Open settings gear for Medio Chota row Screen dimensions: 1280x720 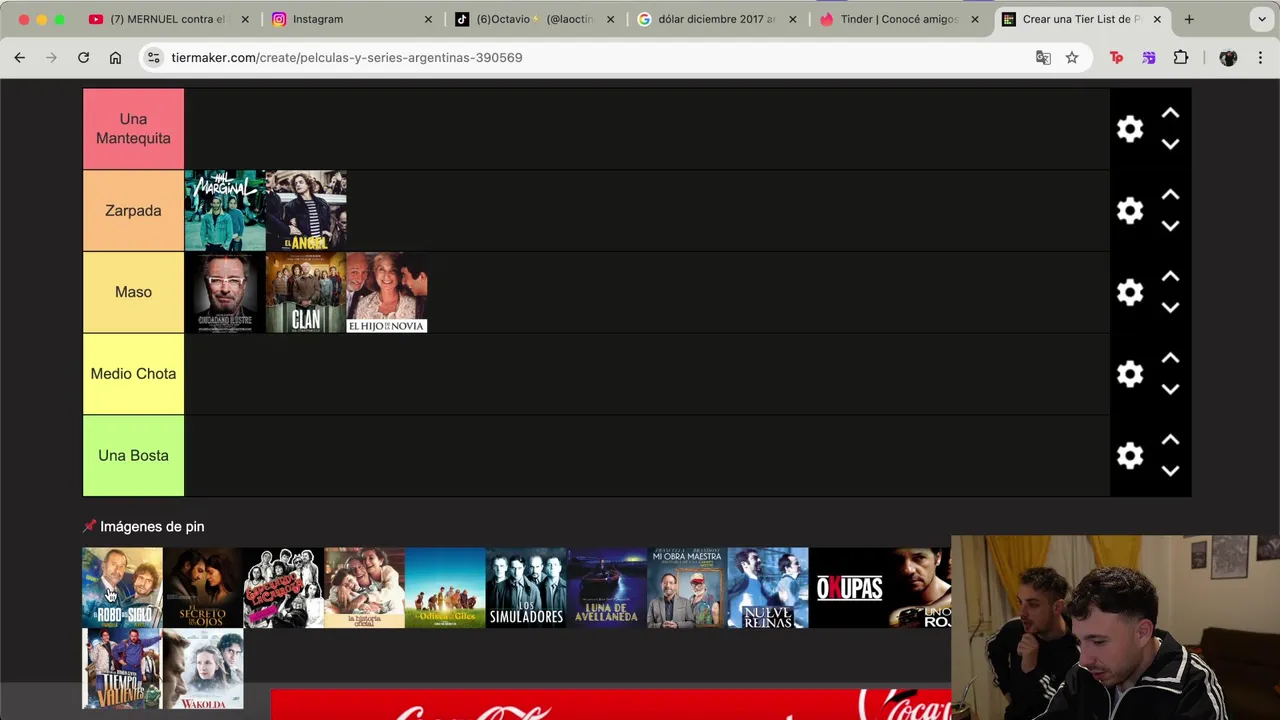click(x=1130, y=374)
